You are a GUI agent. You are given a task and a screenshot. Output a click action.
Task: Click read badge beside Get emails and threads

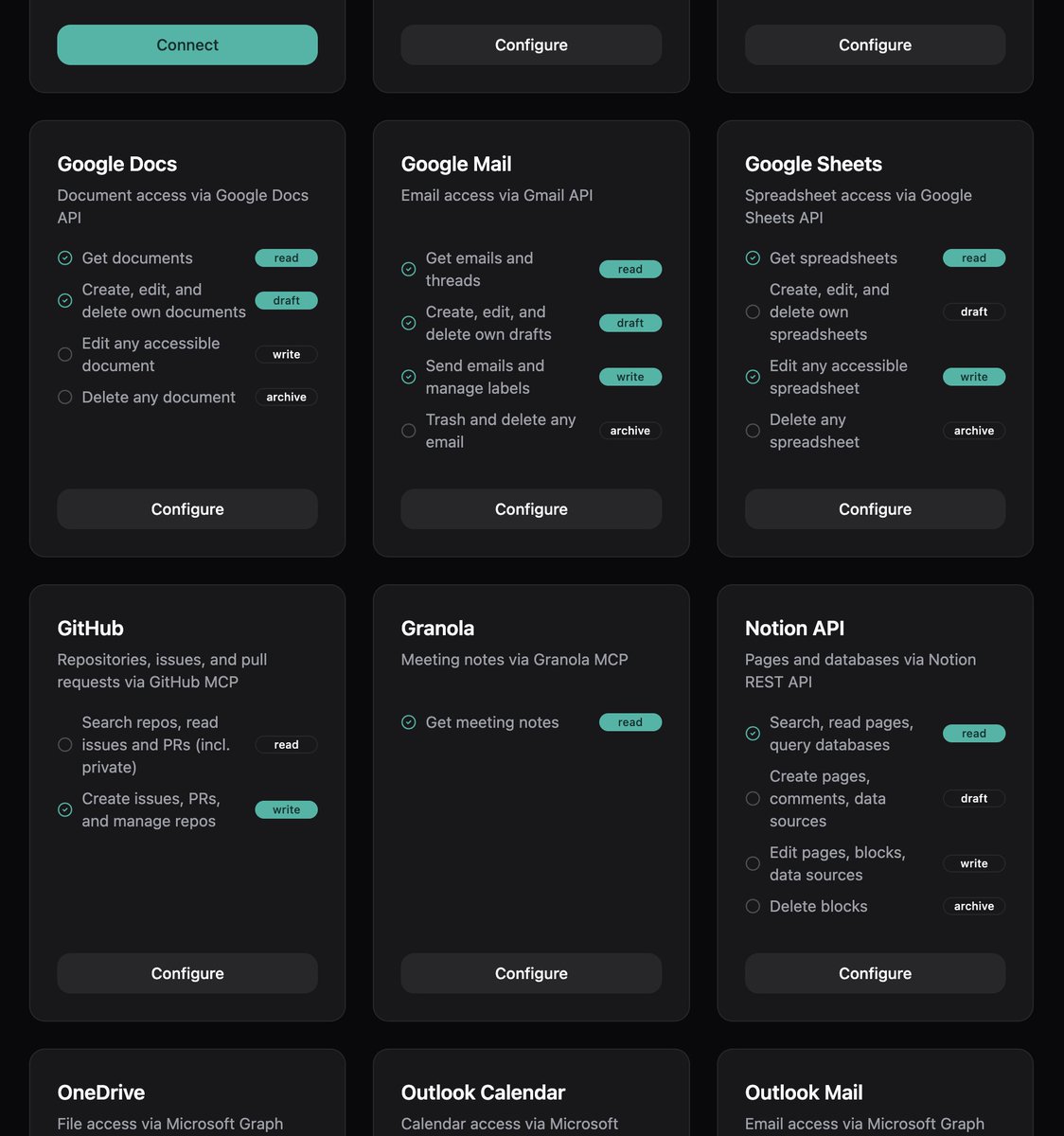(630, 270)
